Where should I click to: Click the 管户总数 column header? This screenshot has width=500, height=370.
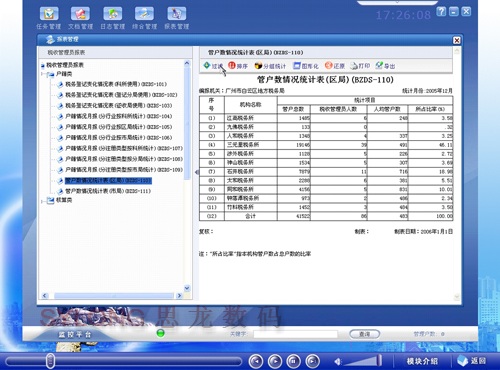[294, 109]
